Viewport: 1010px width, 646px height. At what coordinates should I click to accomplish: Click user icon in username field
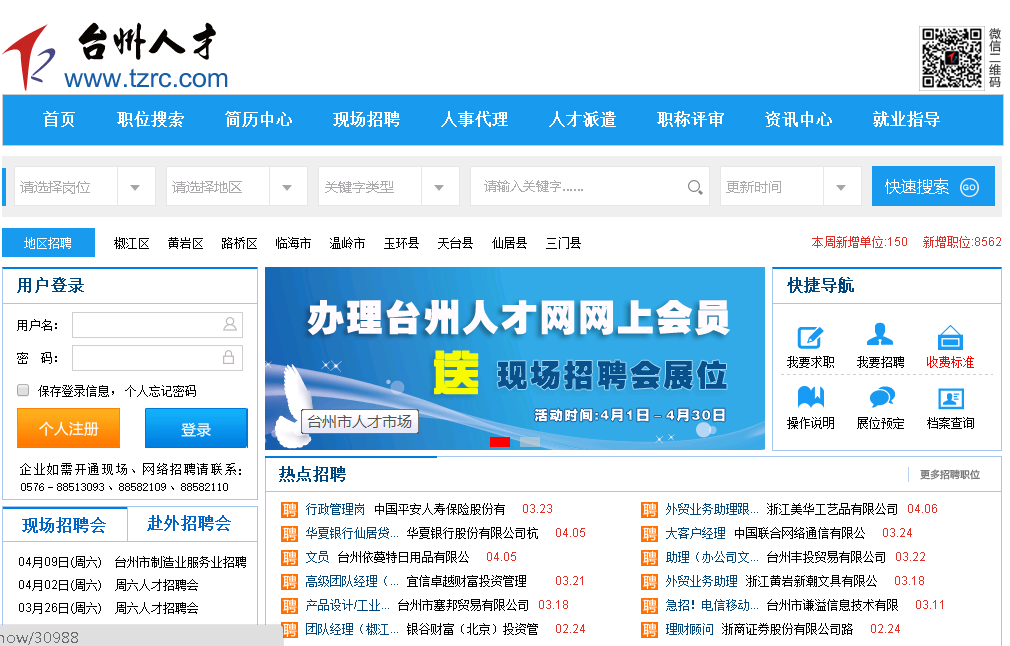click(x=230, y=324)
